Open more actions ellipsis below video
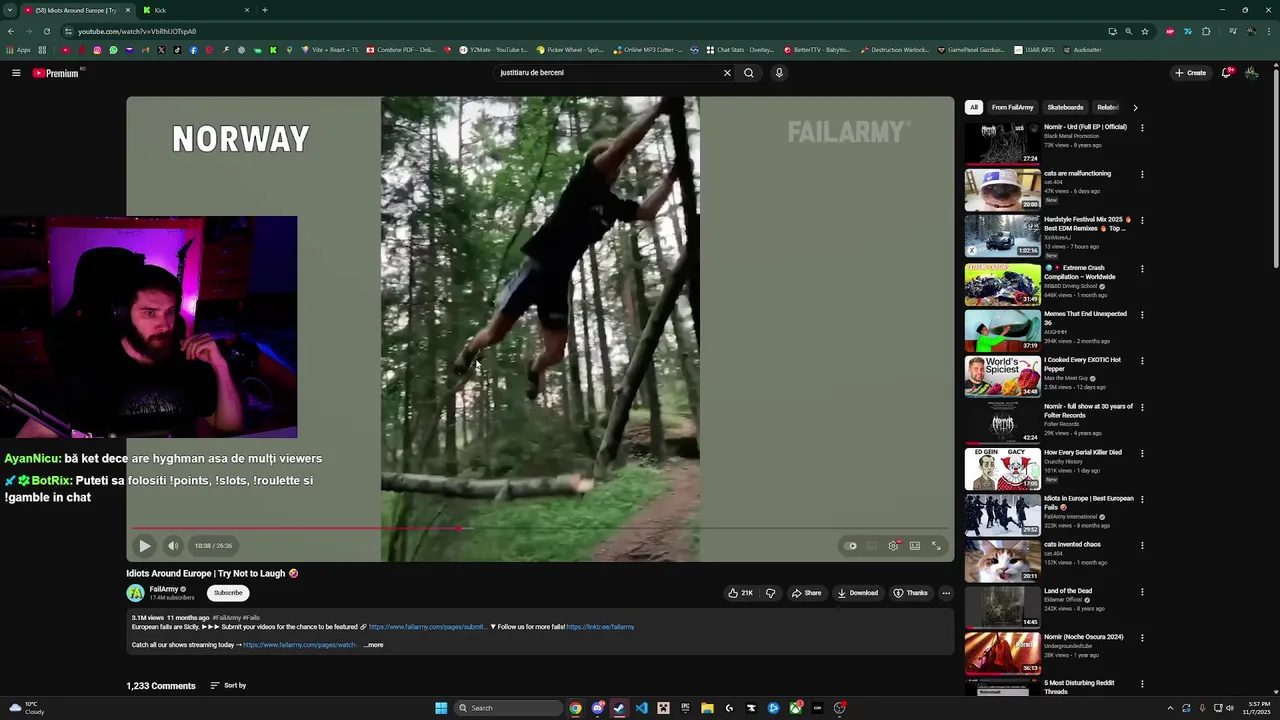This screenshot has width=1280, height=720. point(946,593)
